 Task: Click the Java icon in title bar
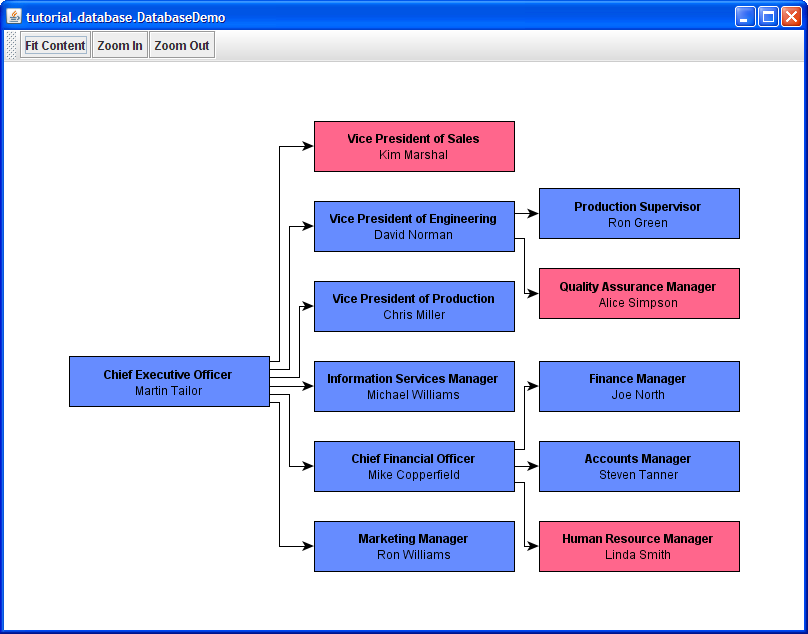(x=14, y=17)
